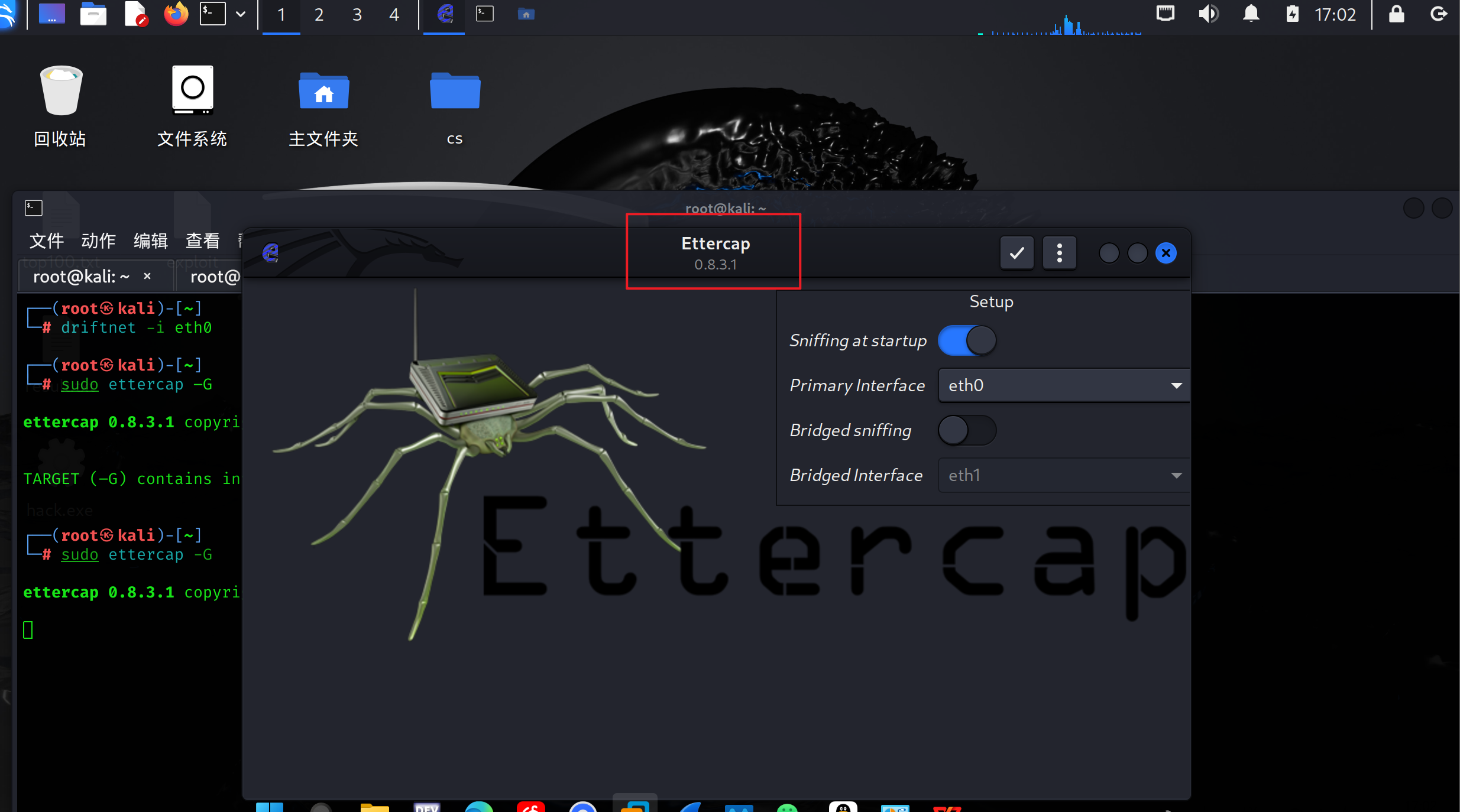Image resolution: width=1460 pixels, height=812 pixels.
Task: Click the Ettercap logo icon in header
Action: point(271,253)
